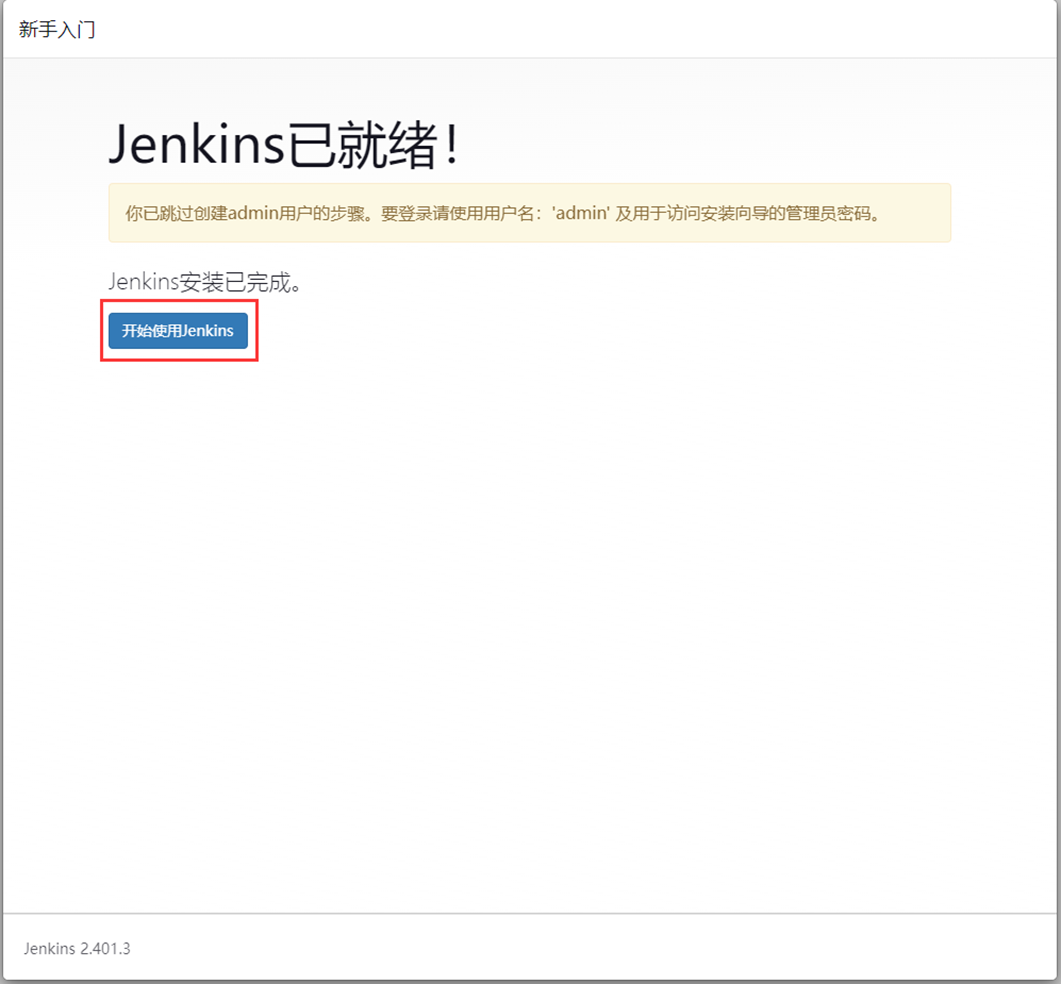The image size is (1061, 984).
Task: Click the 开始使用Jenkins button
Action: 178,330
